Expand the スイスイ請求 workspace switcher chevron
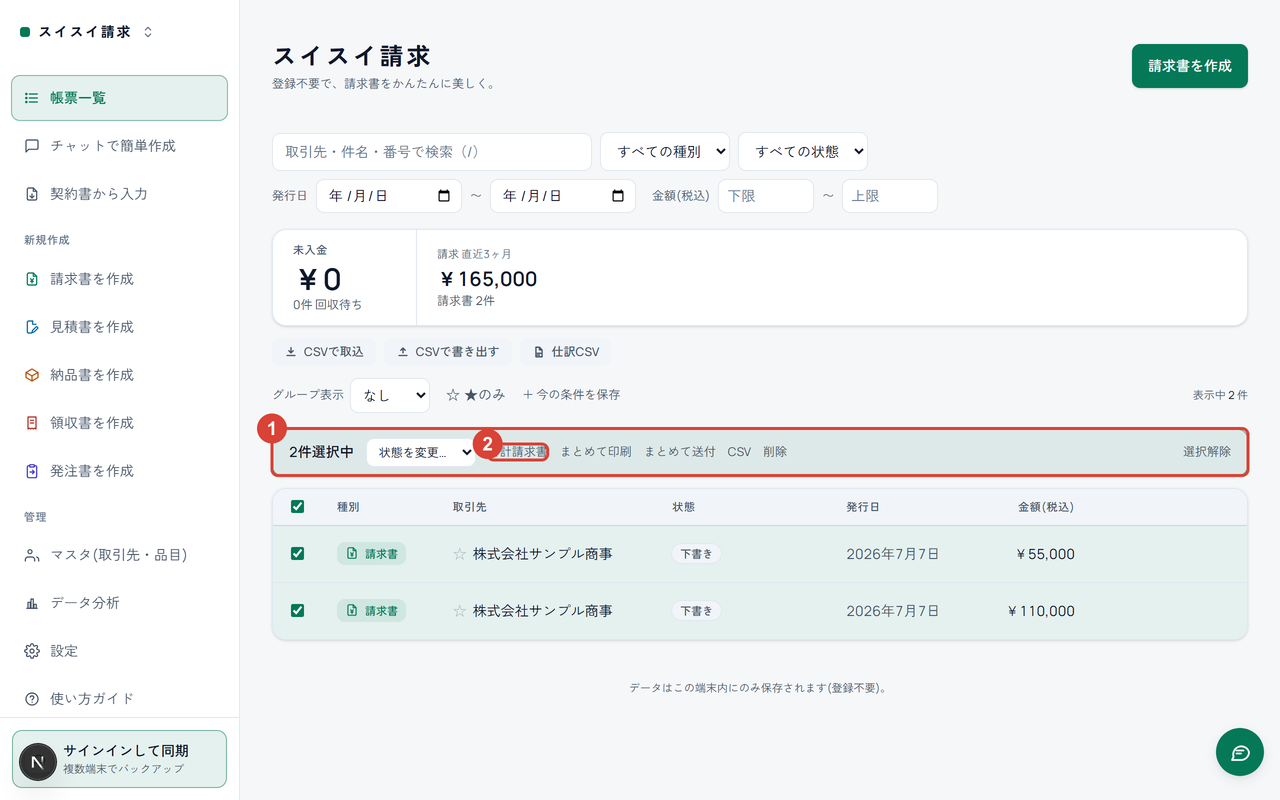 pyautogui.click(x=148, y=32)
